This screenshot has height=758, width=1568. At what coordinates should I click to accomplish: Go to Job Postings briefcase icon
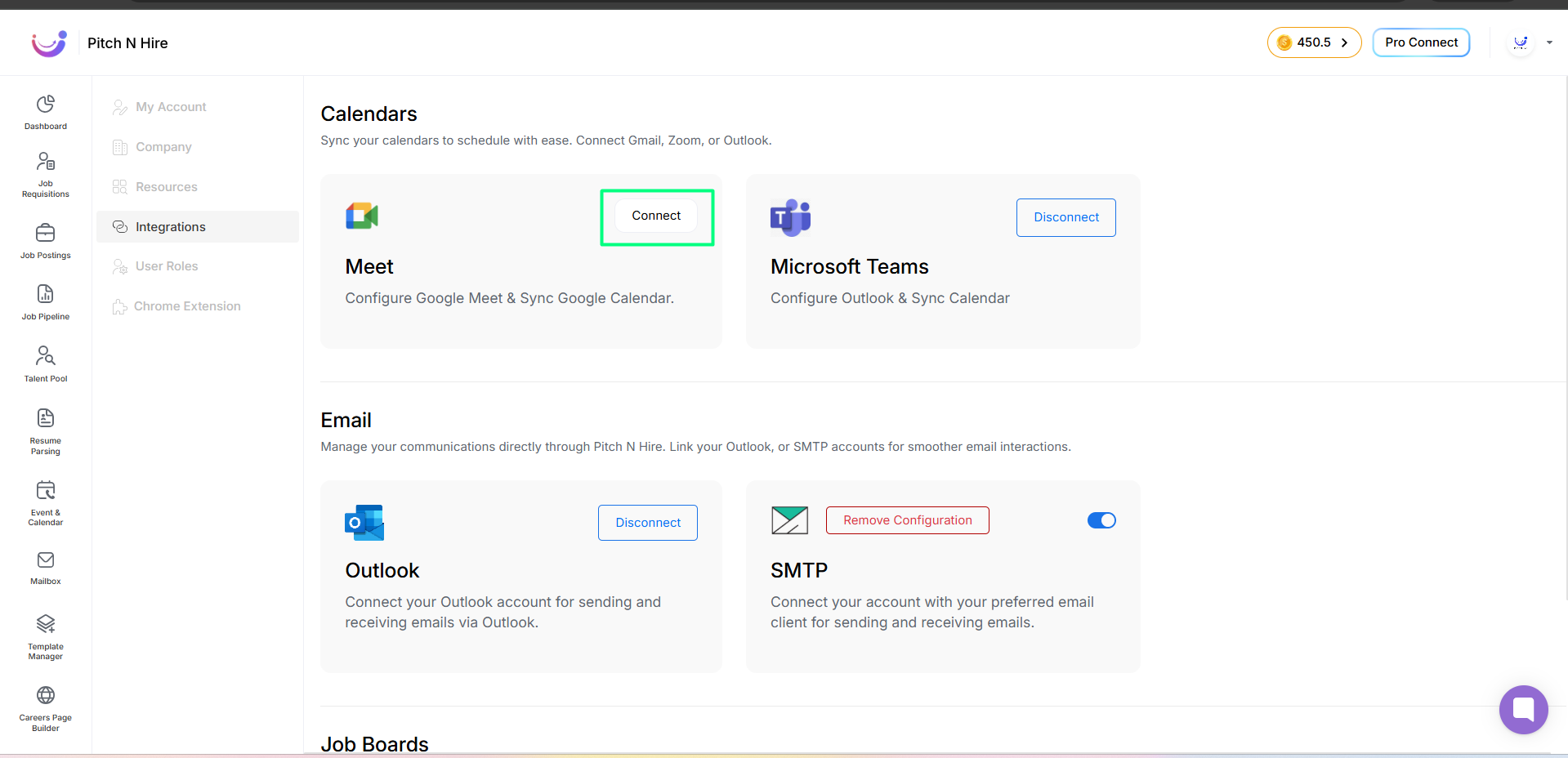pos(46,233)
